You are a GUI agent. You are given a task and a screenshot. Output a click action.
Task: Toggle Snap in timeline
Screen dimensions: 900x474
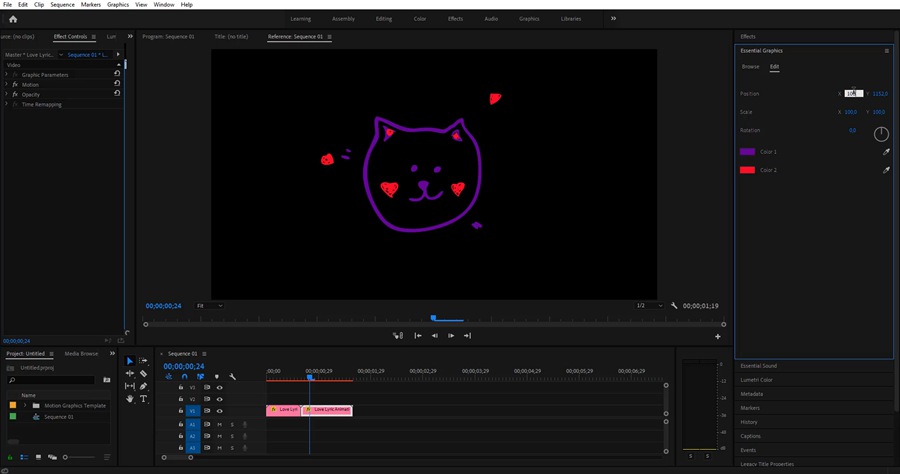point(184,376)
